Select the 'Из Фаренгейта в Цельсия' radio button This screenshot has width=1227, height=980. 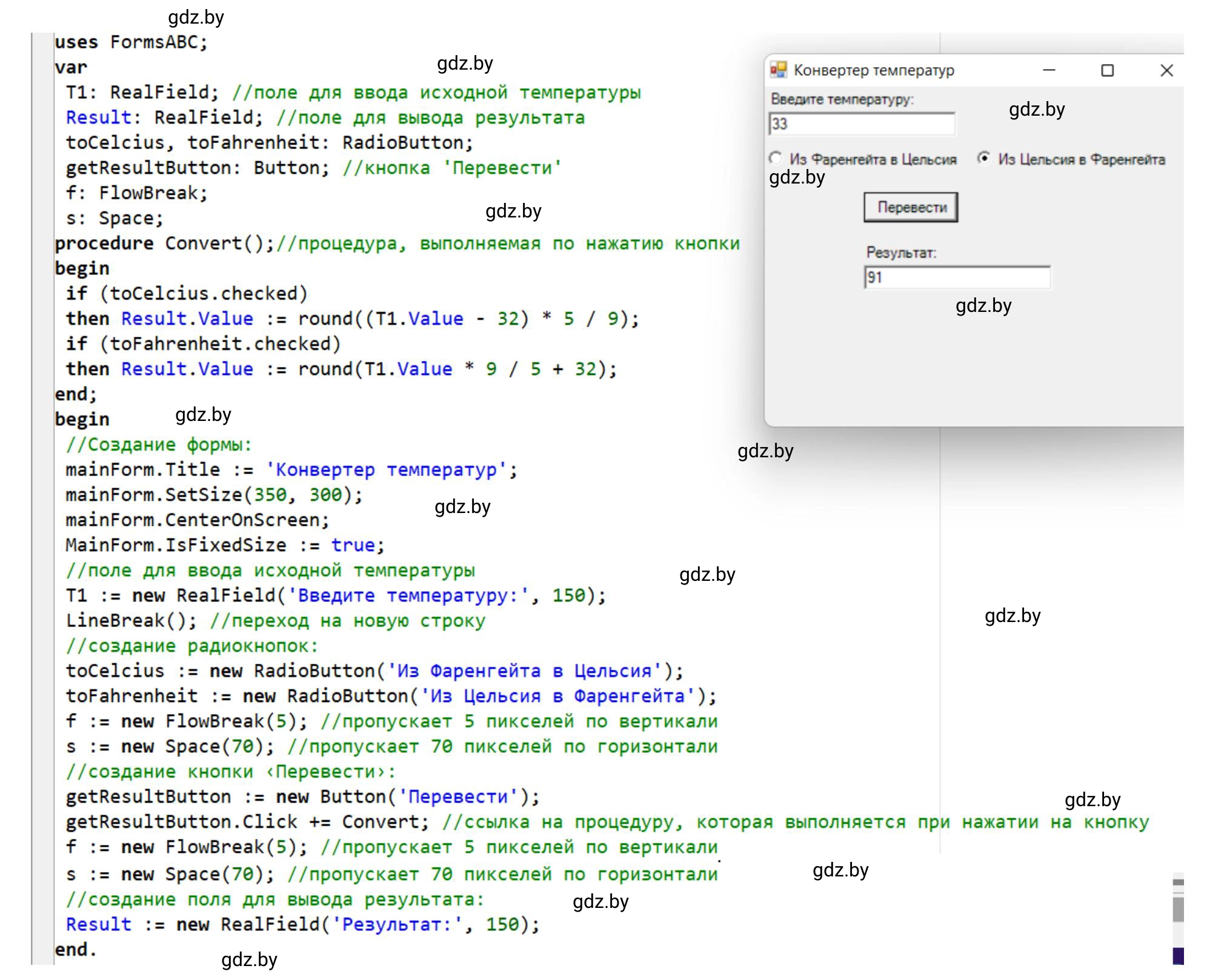[776, 159]
